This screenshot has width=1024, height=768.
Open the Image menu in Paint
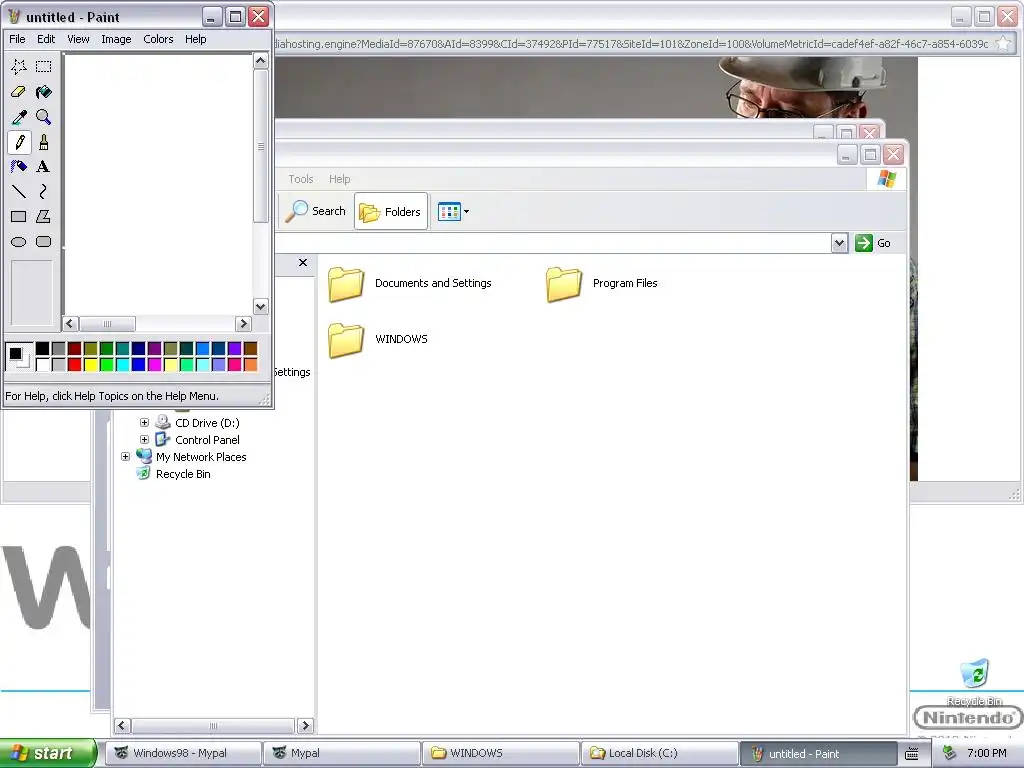click(x=116, y=39)
